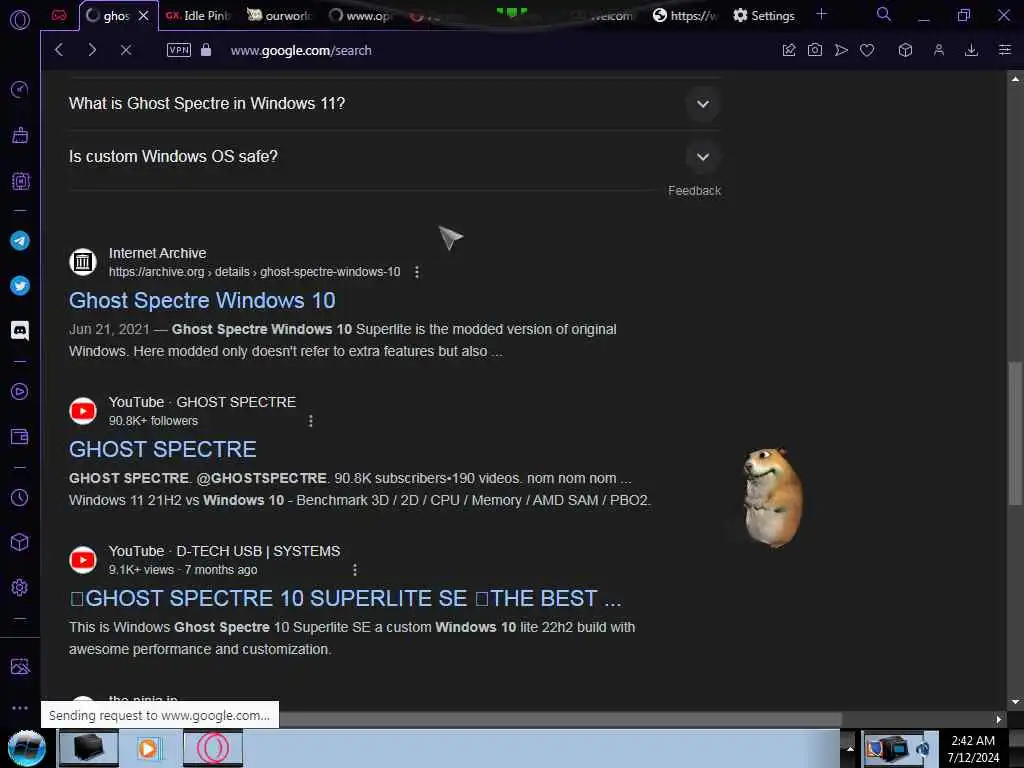Stop loading the page
The height and width of the screenshot is (768, 1024).
126,50
